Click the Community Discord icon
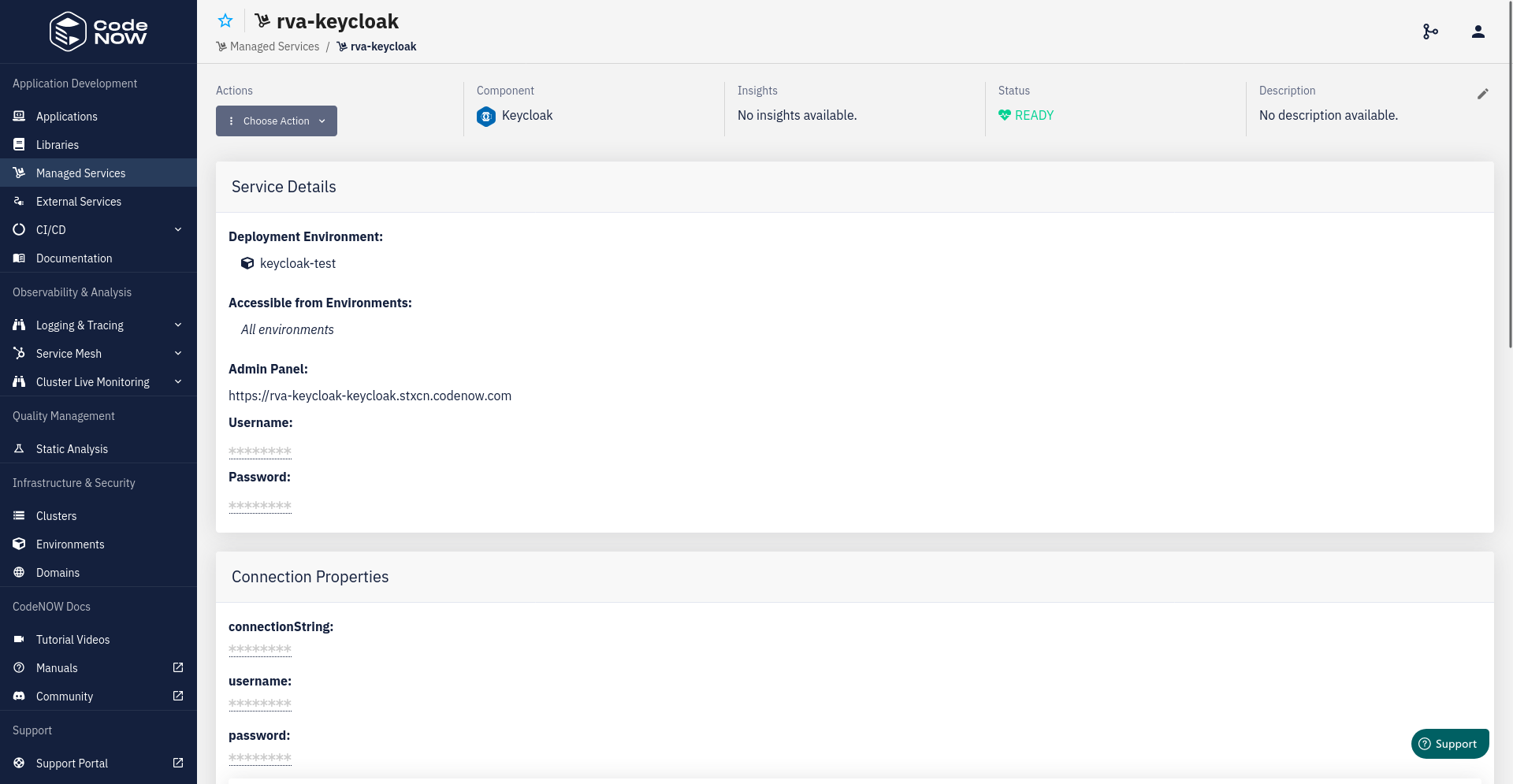 tap(19, 696)
